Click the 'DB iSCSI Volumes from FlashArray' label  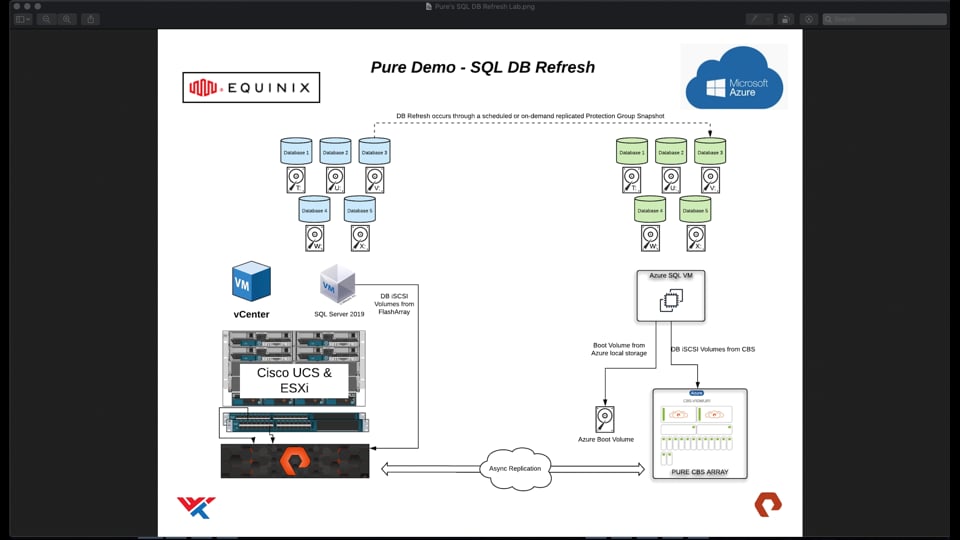[394, 304]
